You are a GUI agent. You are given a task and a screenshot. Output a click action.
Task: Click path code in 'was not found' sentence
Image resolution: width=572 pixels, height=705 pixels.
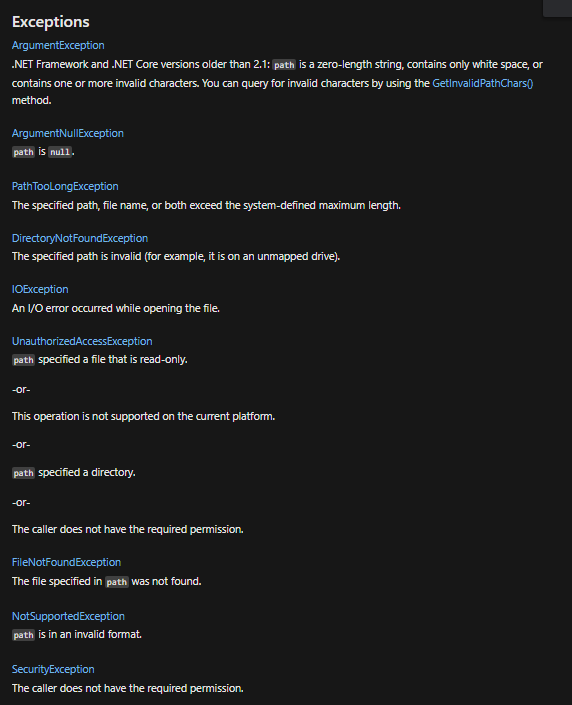click(x=116, y=582)
